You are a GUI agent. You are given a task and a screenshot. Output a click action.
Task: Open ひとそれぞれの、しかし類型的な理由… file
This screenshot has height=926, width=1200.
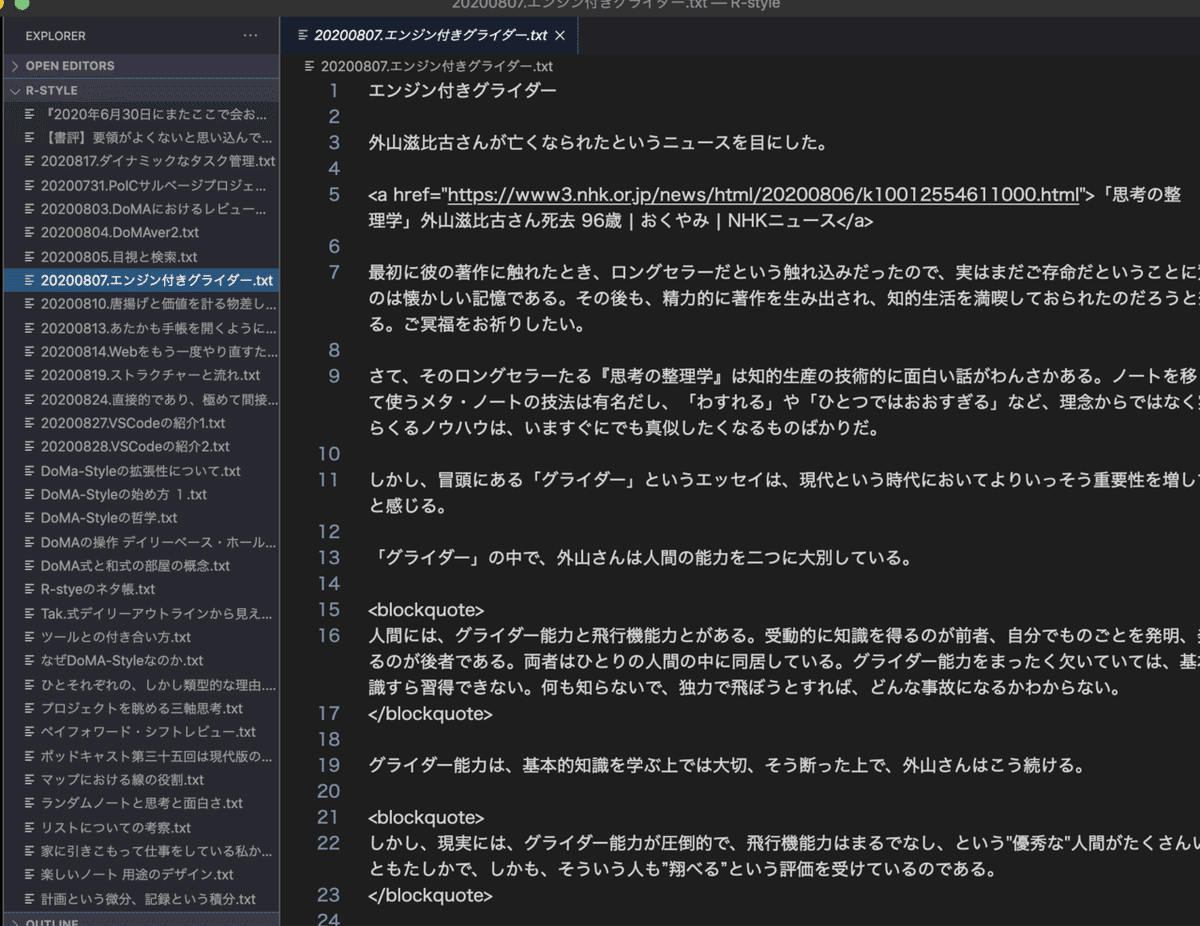(x=141, y=685)
